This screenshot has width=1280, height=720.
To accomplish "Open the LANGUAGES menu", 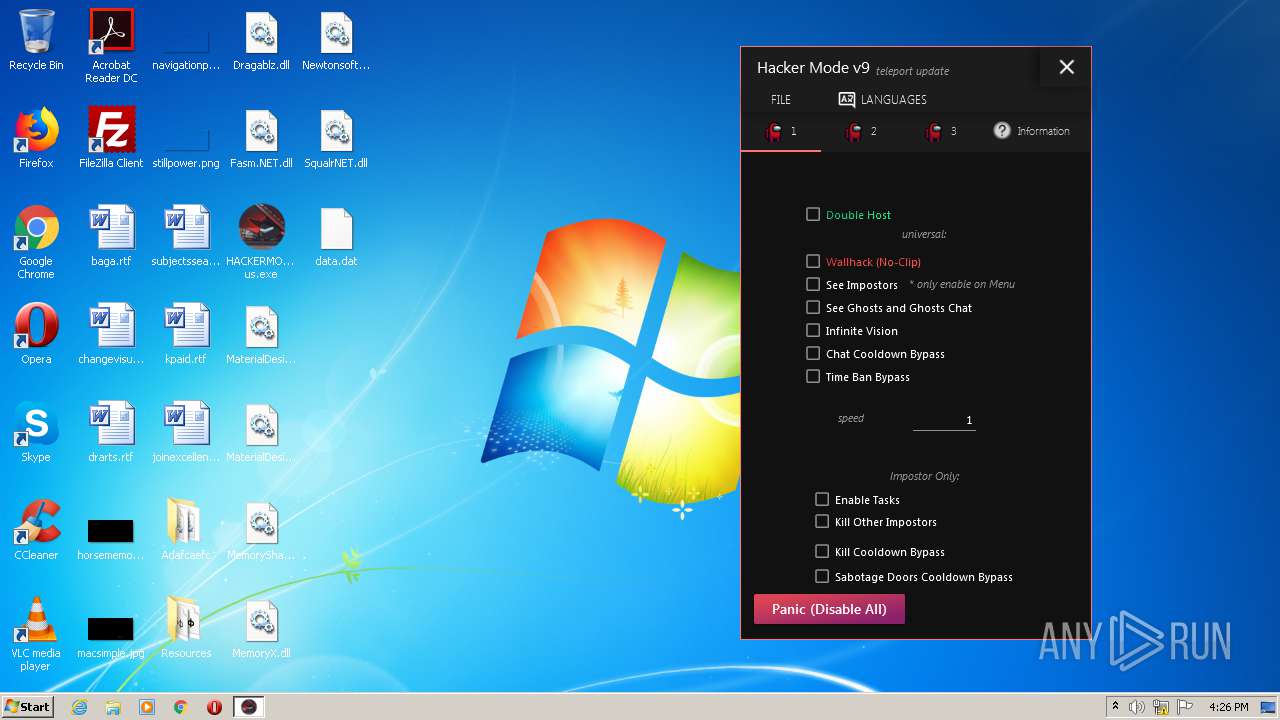I will click(882, 99).
